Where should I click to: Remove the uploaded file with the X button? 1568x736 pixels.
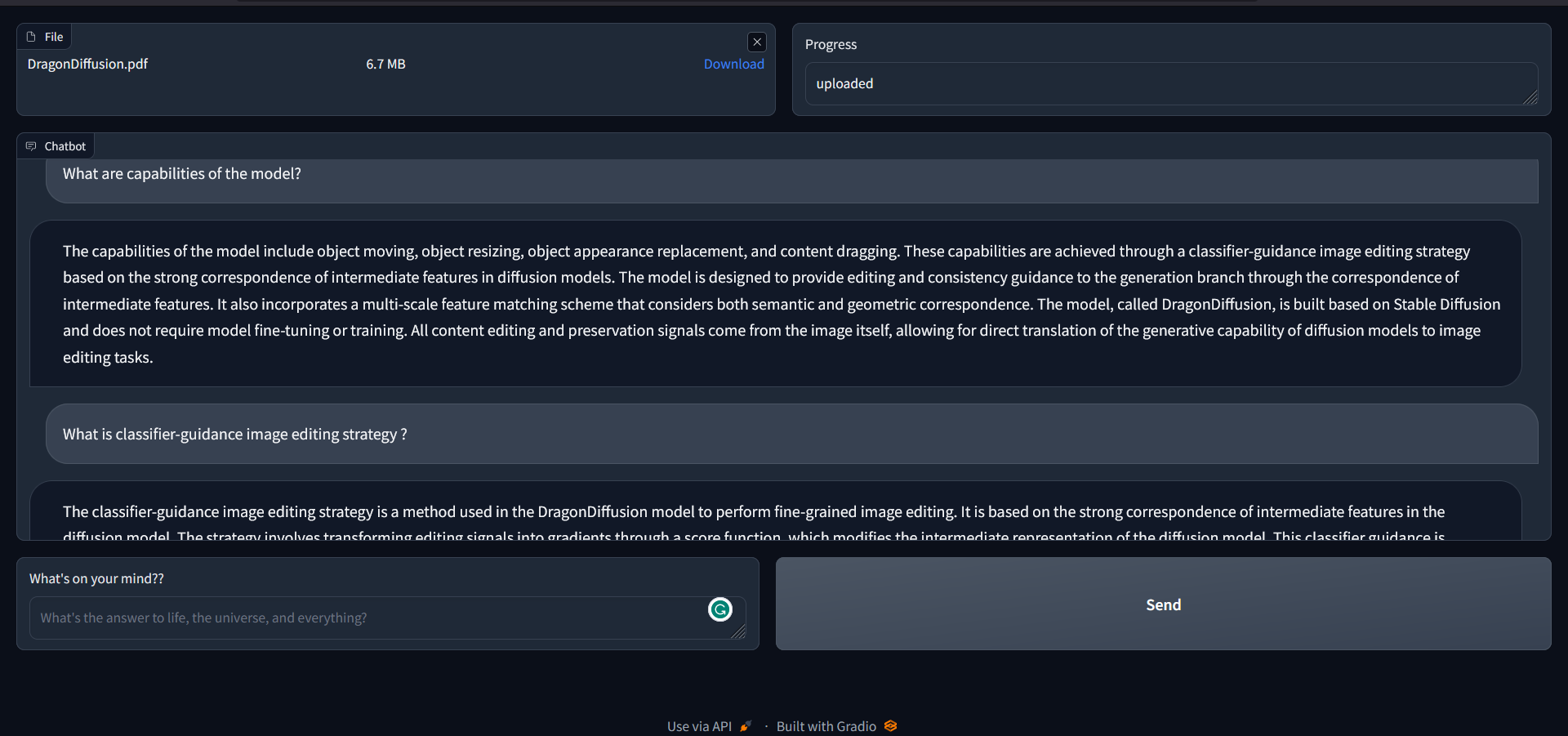757,42
